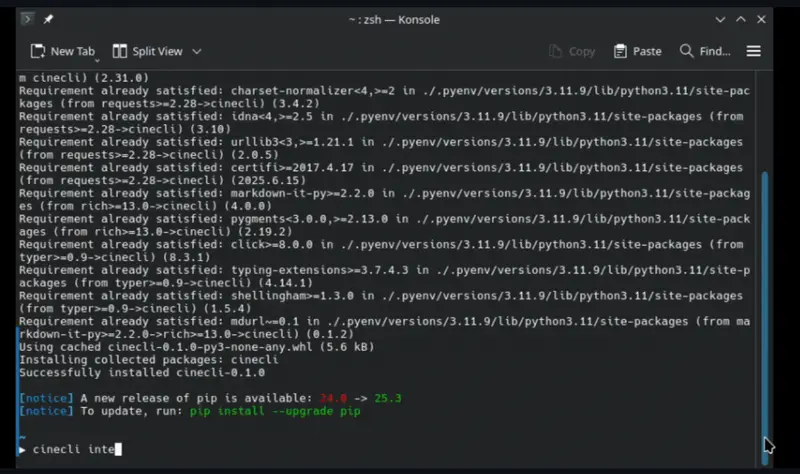
Task: Click the Copy toolbar icon
Action: pyautogui.click(x=572, y=51)
